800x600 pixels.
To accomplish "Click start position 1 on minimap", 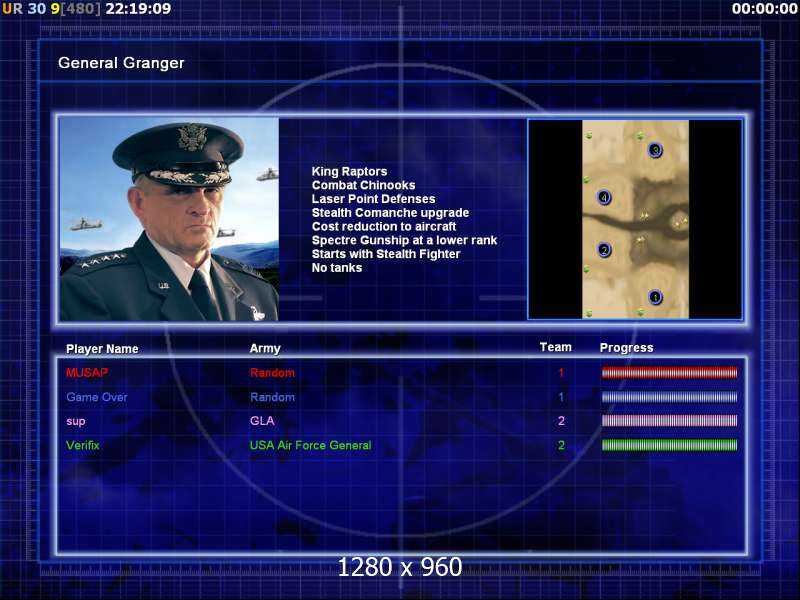I will 655,297.
